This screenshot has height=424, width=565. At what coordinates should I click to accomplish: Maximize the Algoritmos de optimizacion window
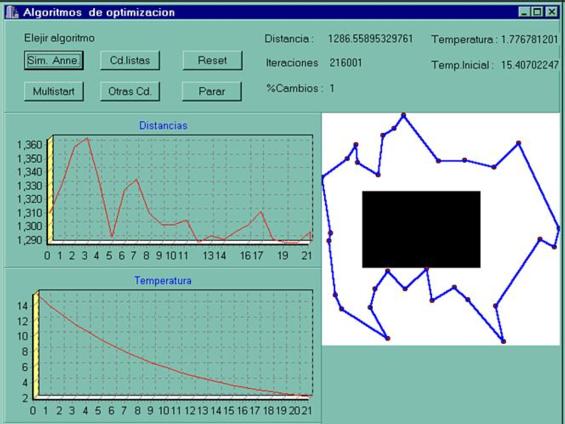[537, 12]
